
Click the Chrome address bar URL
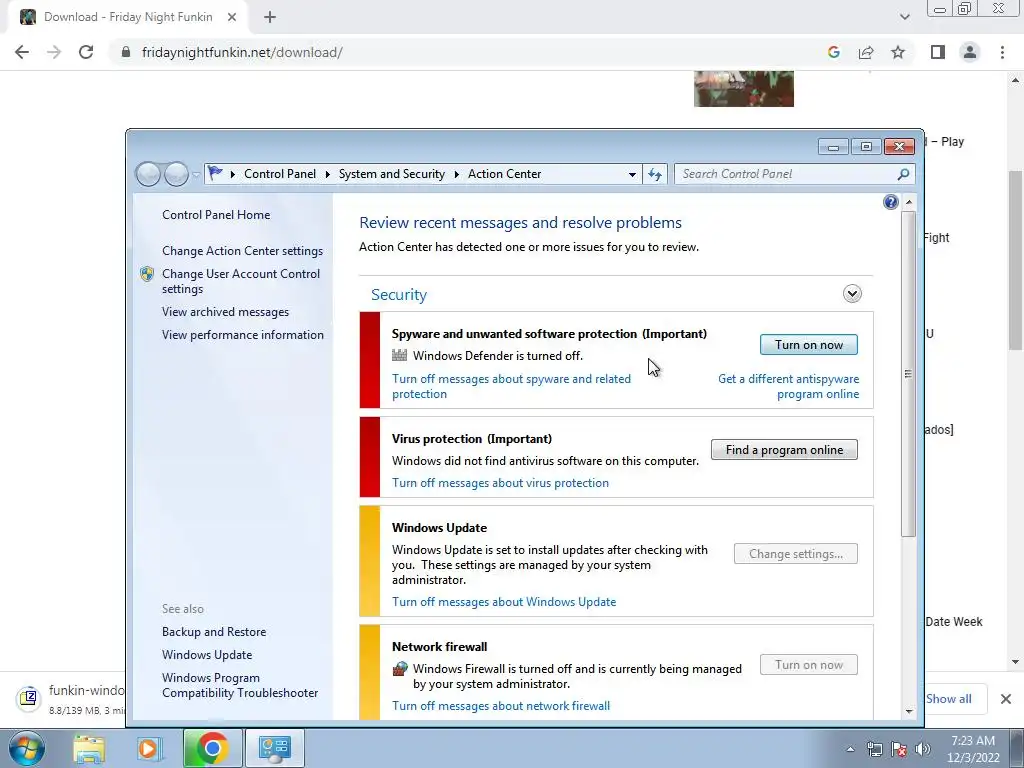coord(242,52)
